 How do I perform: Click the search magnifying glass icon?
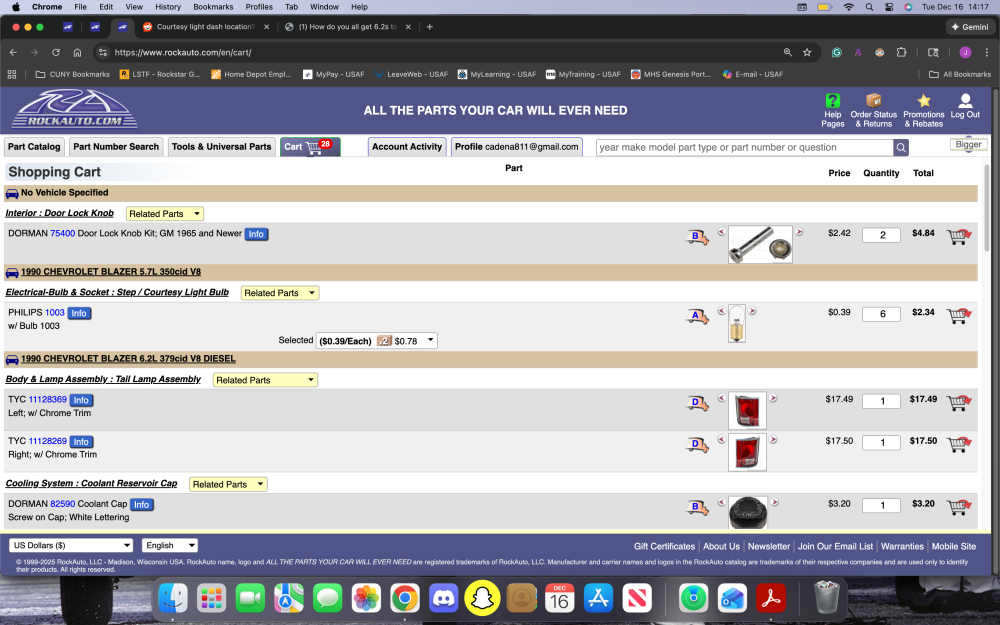[x=901, y=146]
